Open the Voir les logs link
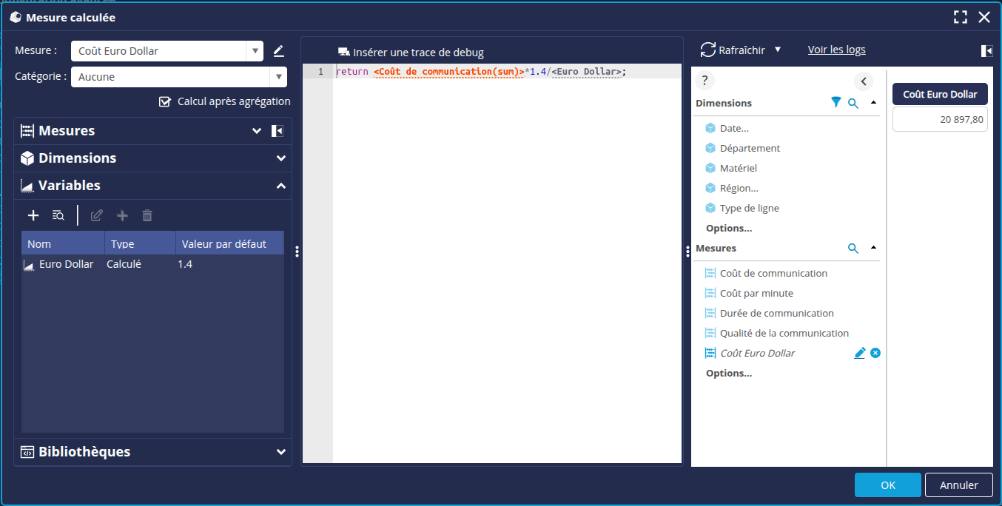The image size is (1002, 506). (836, 50)
